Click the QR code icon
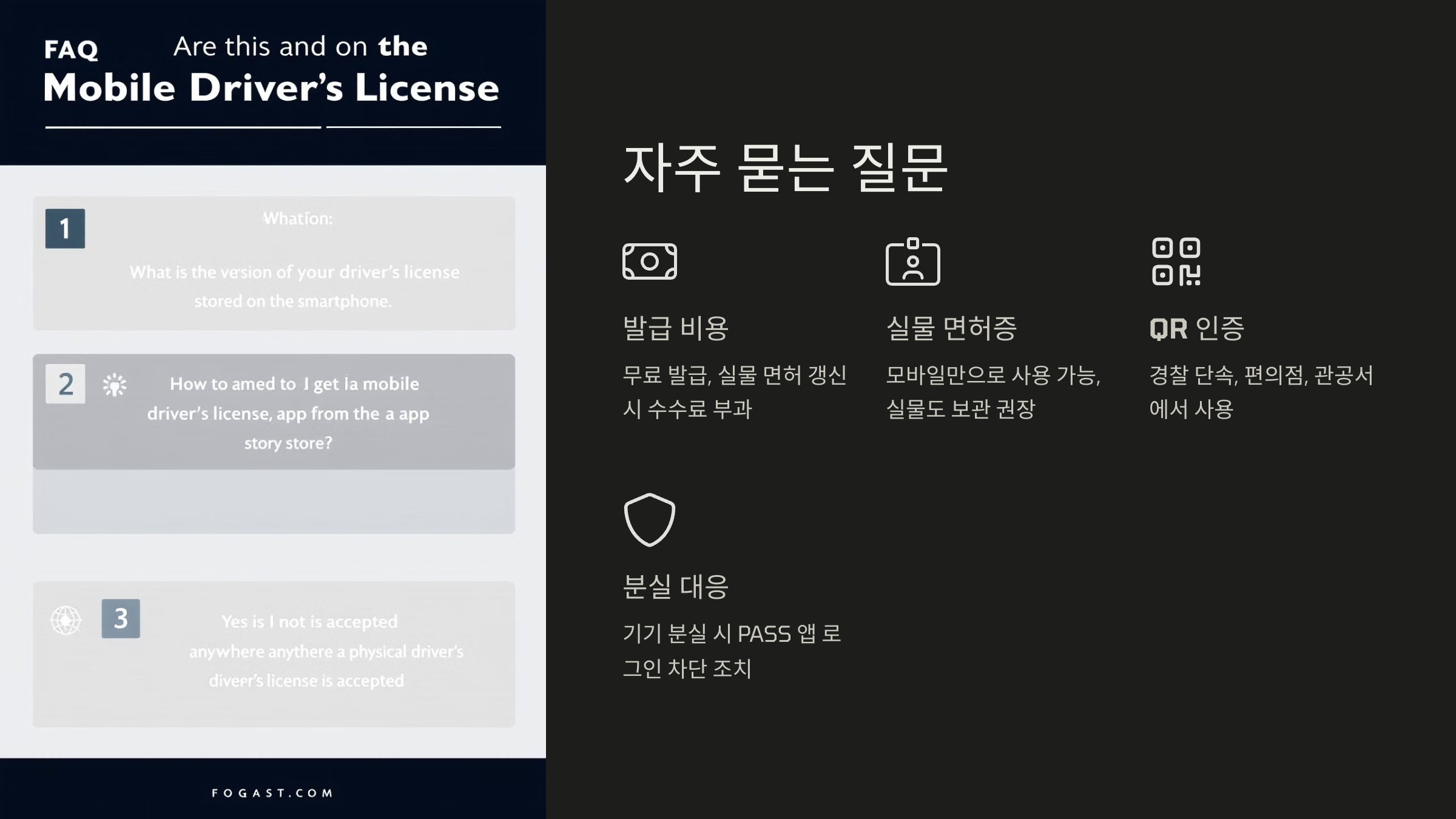Image resolution: width=1456 pixels, height=819 pixels. [1176, 261]
